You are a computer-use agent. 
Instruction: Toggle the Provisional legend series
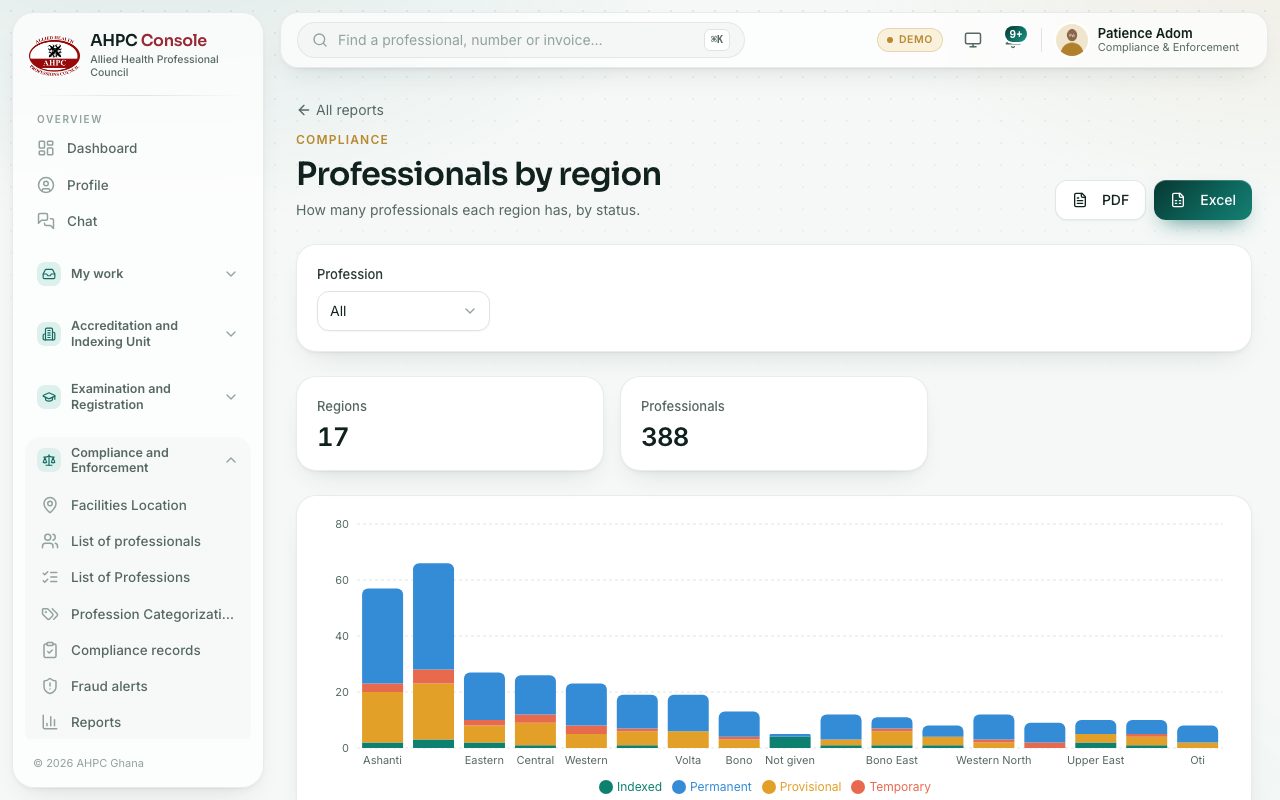802,787
